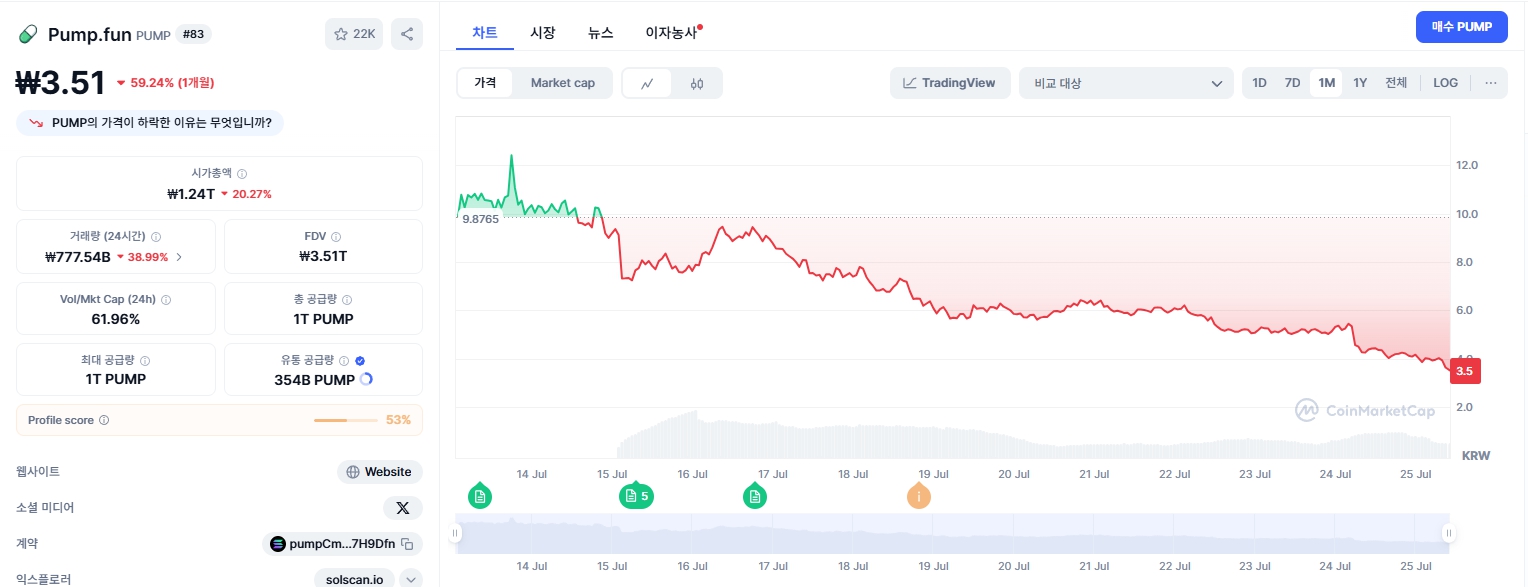
Task: Open the TradingView chart button
Action: pyautogui.click(x=950, y=83)
